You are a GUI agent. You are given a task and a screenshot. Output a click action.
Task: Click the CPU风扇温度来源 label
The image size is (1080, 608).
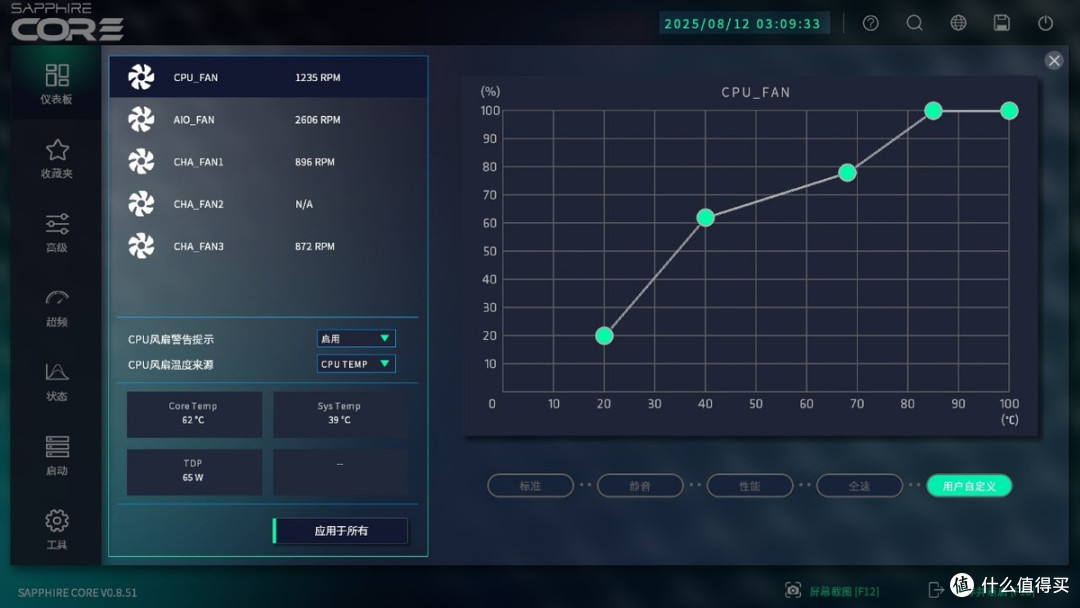coord(171,365)
